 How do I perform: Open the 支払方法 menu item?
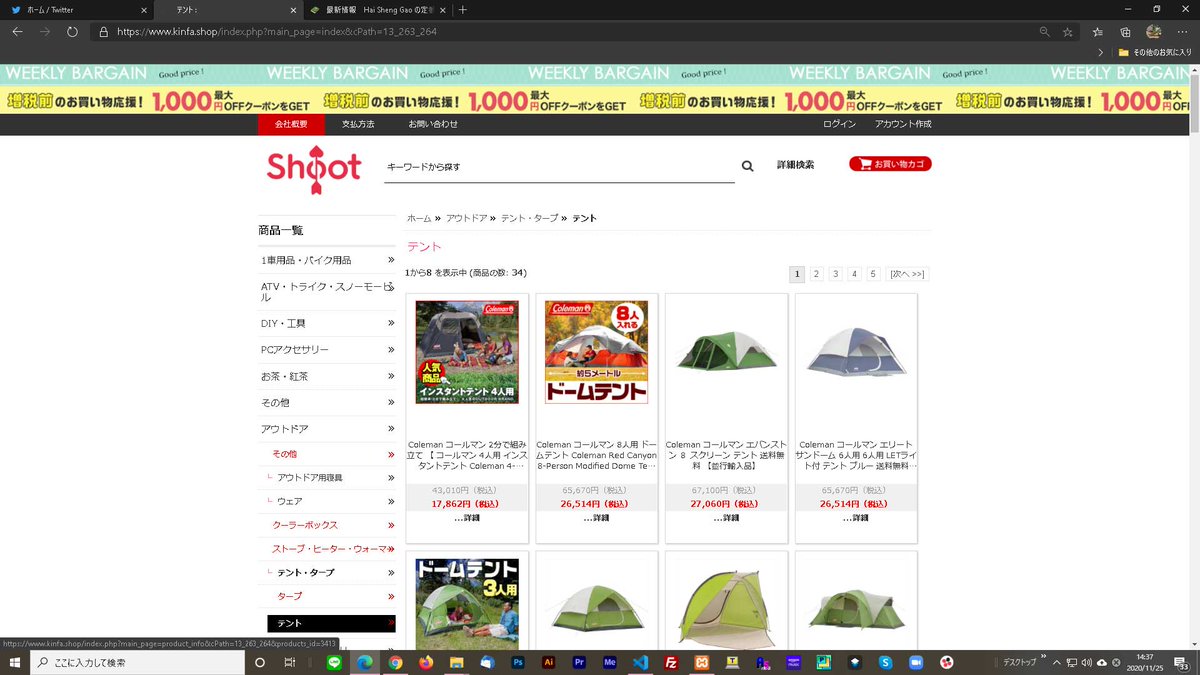coord(358,124)
